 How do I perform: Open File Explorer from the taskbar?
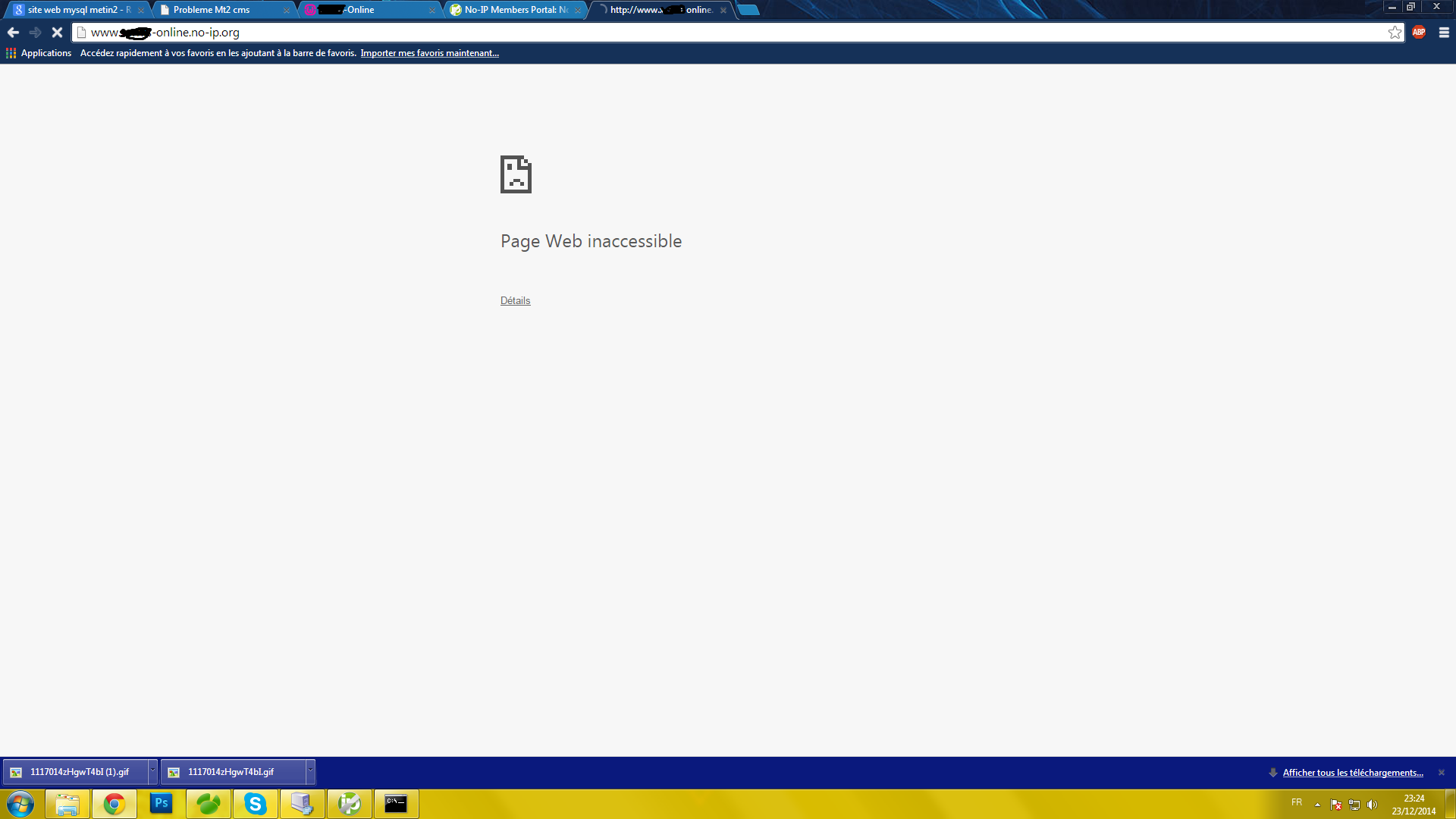67,804
